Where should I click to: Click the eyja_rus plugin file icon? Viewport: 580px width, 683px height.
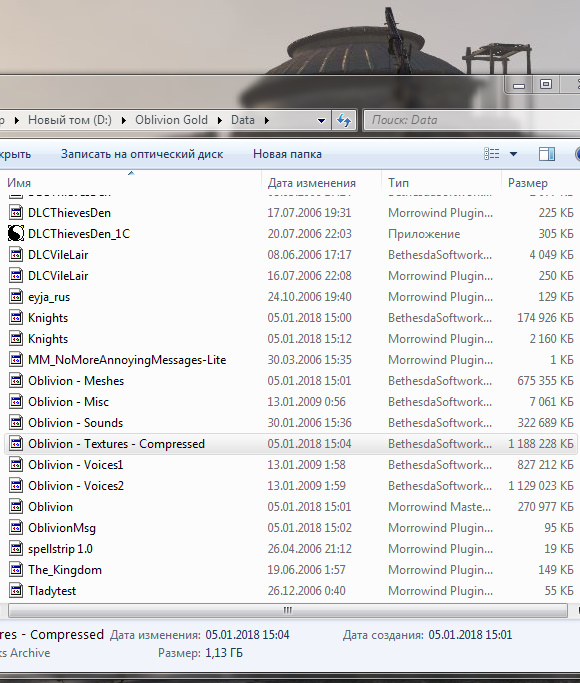[x=16, y=297]
